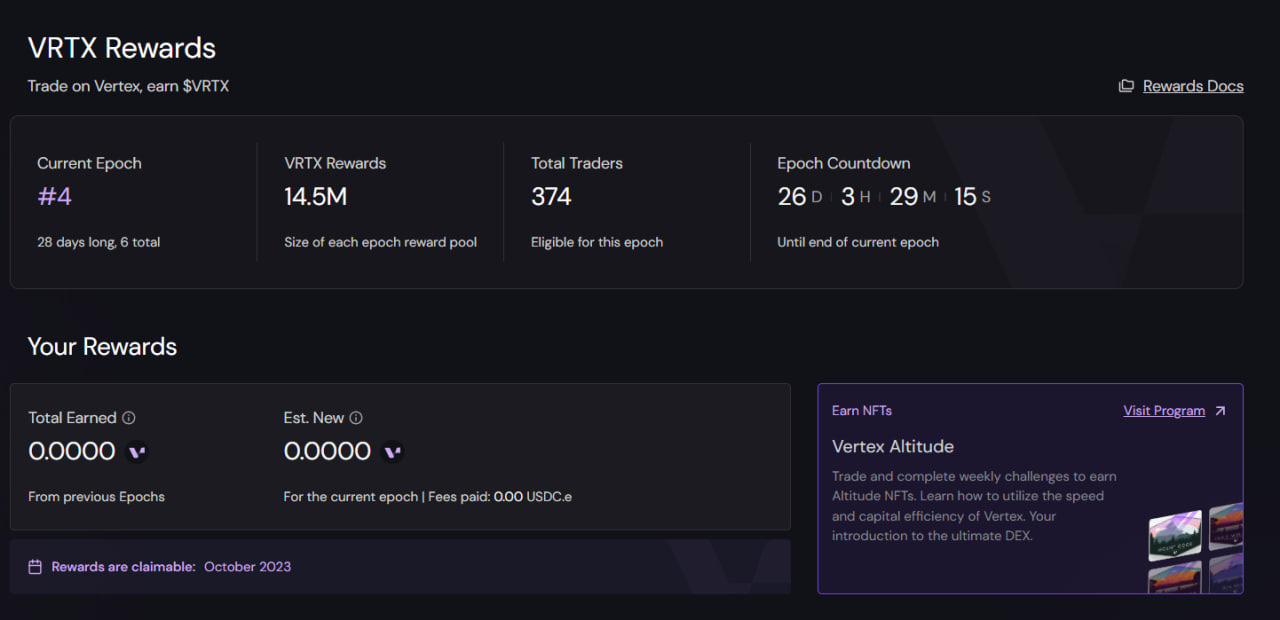This screenshot has width=1280, height=620.
Task: Click the Vertex Altitude description paragraph
Action: tap(975, 506)
